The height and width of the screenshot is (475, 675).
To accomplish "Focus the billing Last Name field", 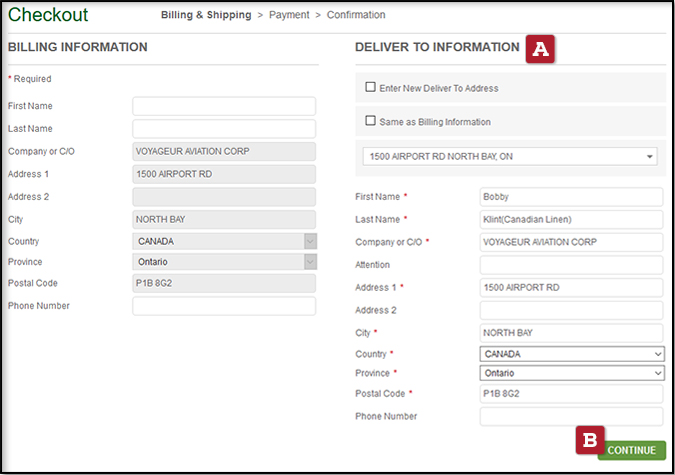I will [x=224, y=129].
